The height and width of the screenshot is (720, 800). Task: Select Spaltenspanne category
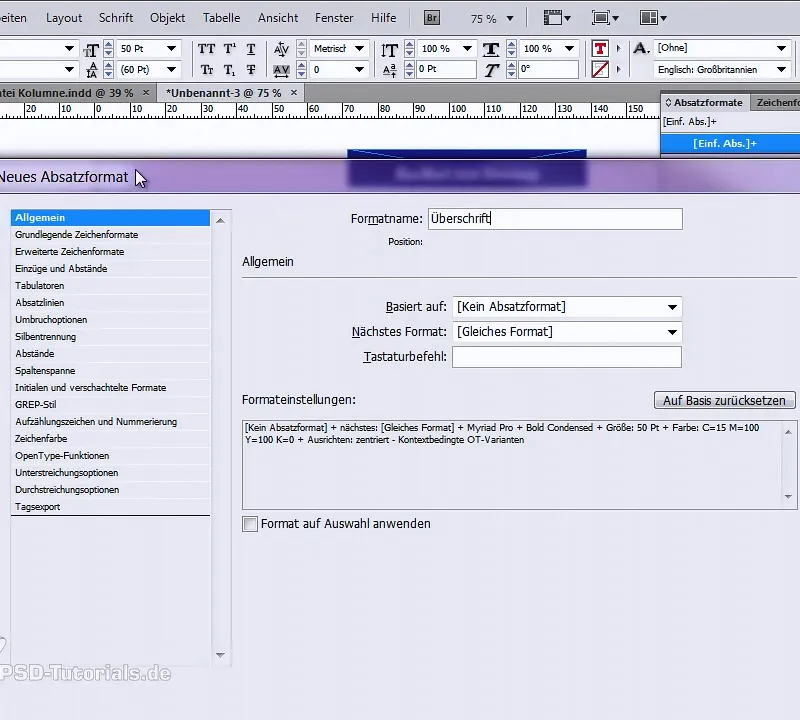(x=110, y=370)
